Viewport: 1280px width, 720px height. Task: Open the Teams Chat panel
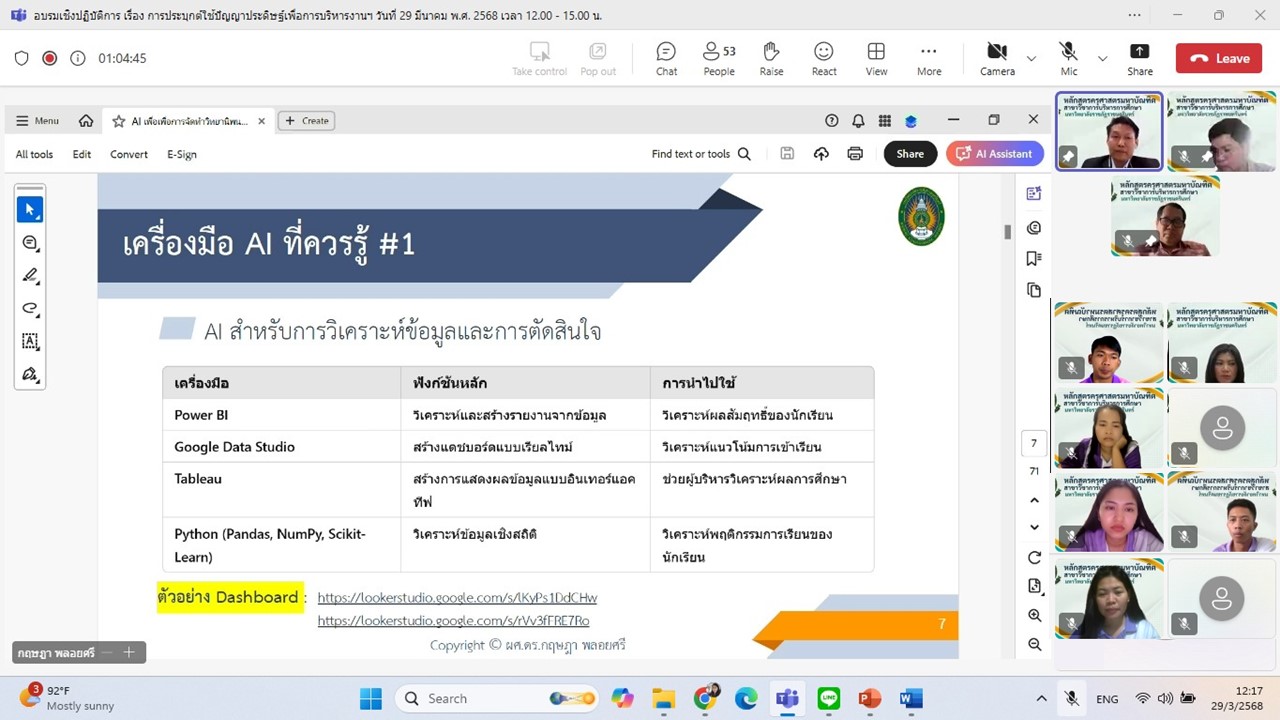(x=666, y=58)
